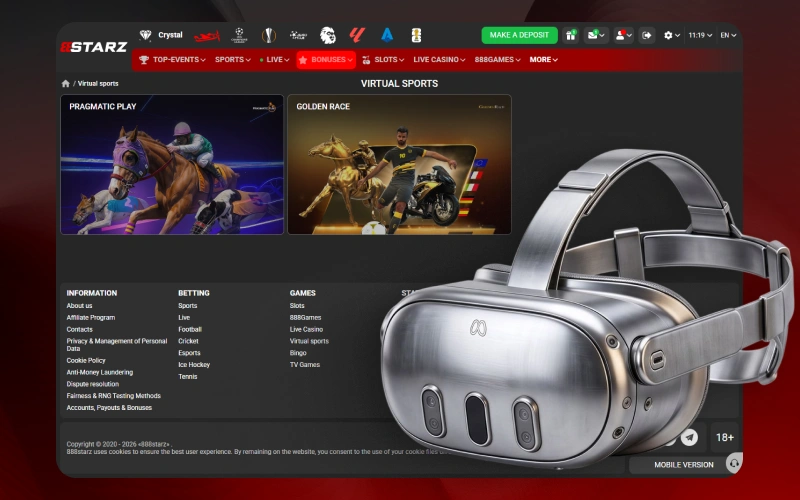Launch the red Aviator plane icon
The image size is (800, 500).
pos(207,36)
